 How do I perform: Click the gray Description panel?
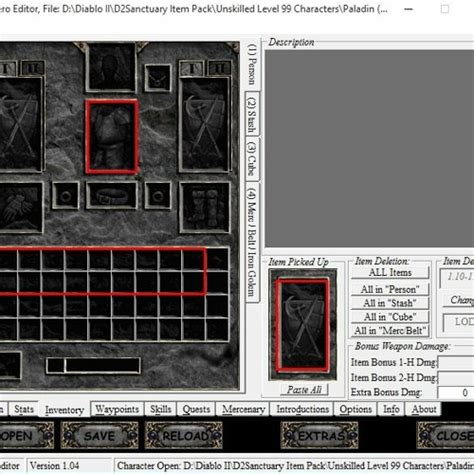pos(369,149)
